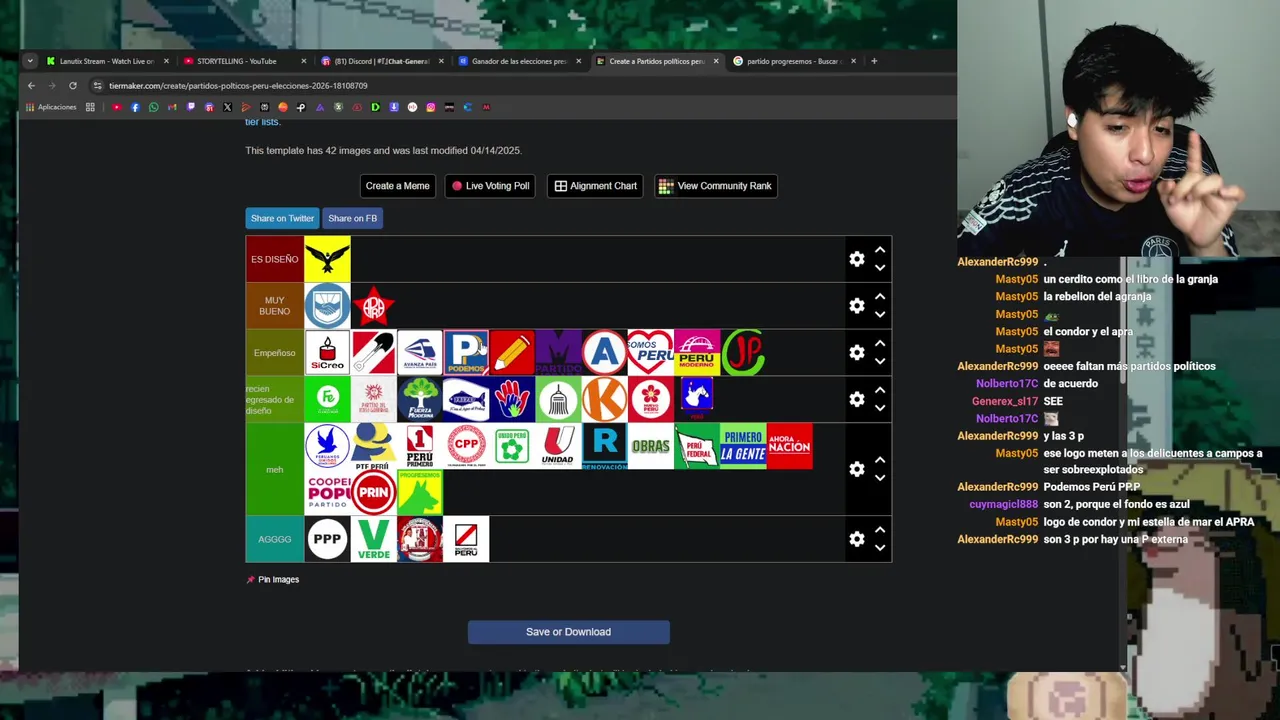Select the APRA red star logo
1280x720 pixels.
click(x=374, y=306)
